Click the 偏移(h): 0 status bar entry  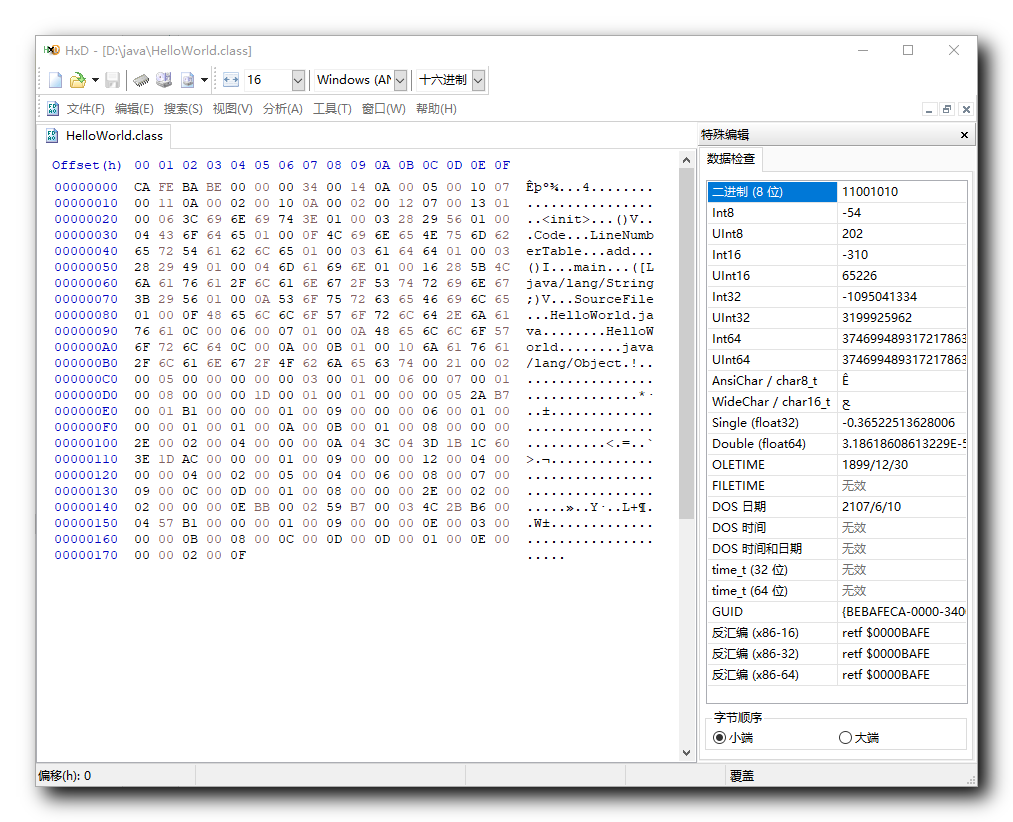65,775
